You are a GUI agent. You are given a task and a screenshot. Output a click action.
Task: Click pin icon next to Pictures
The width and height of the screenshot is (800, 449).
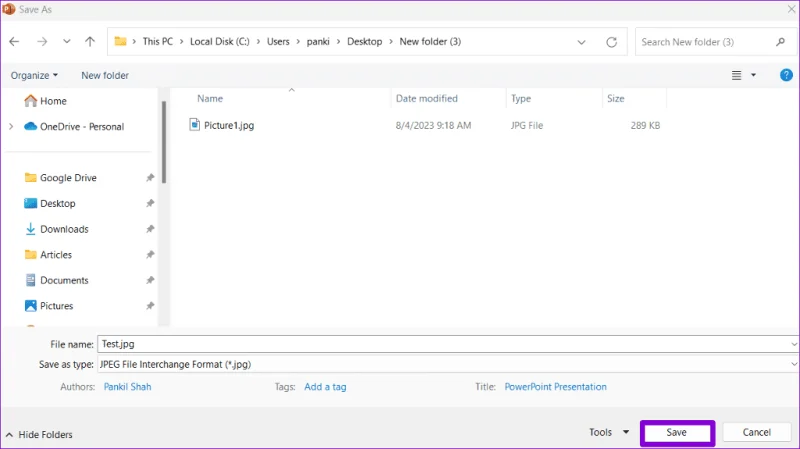(150, 306)
